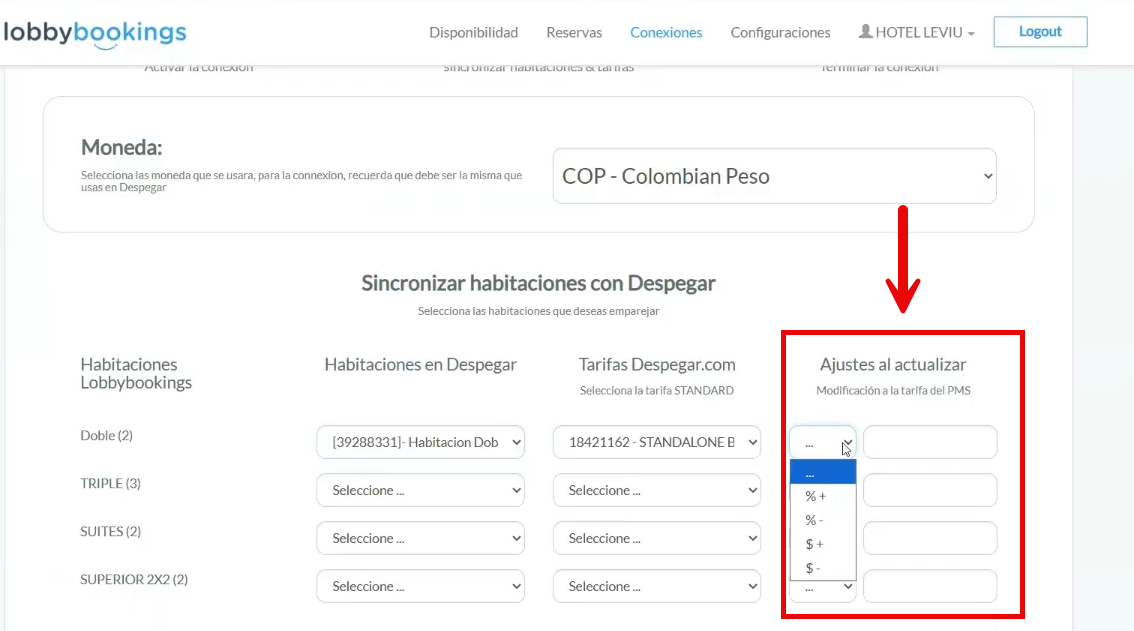Click the 'SUPERIOR 2X2 (2)' room label

134,580
